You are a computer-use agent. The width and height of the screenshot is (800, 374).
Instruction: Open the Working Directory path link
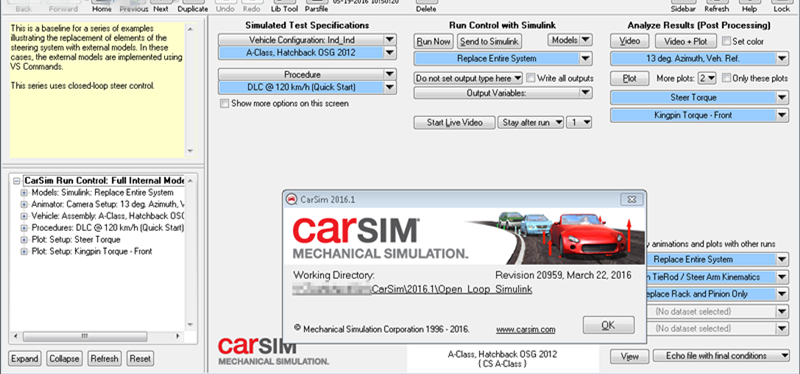(413, 289)
